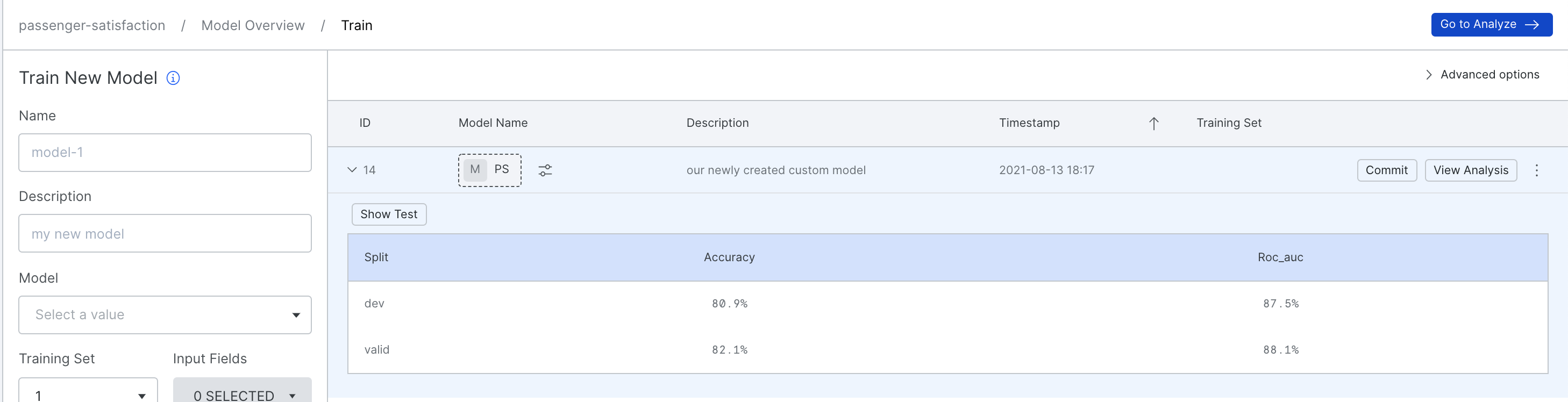The image size is (1568, 402).
Task: Open the Input Fields selector showing 0 SELECTED
Action: click(241, 394)
